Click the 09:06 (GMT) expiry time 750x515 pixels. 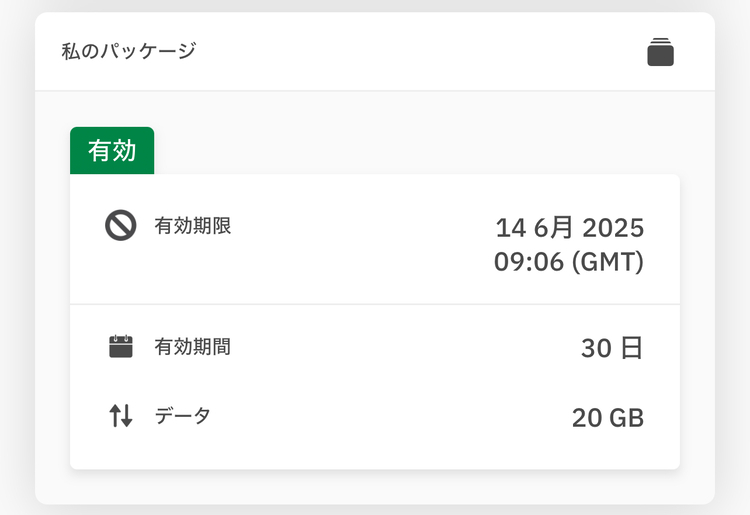(569, 262)
